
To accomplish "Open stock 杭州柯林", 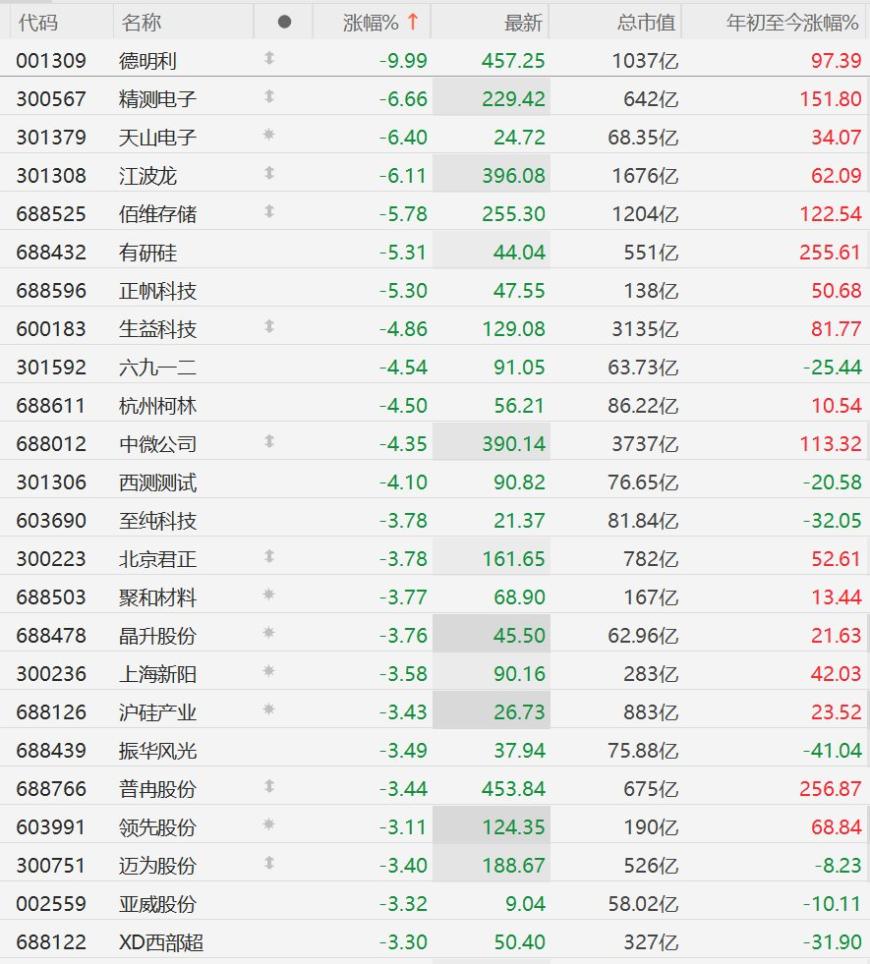I will (157, 406).
